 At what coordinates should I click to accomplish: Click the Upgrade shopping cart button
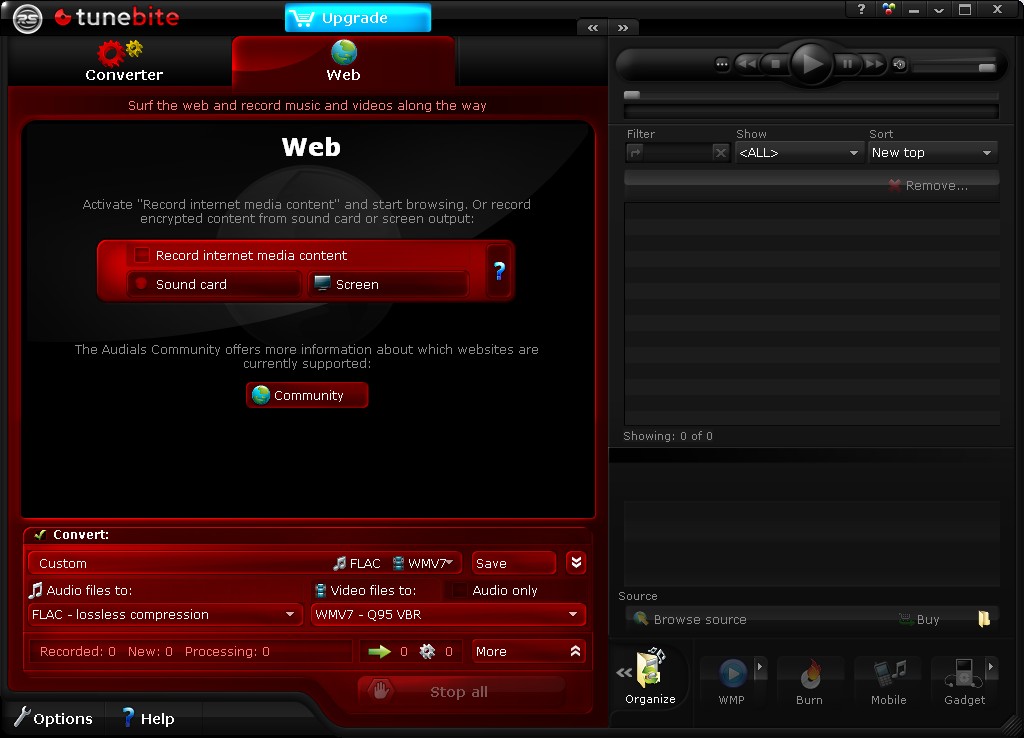point(358,18)
